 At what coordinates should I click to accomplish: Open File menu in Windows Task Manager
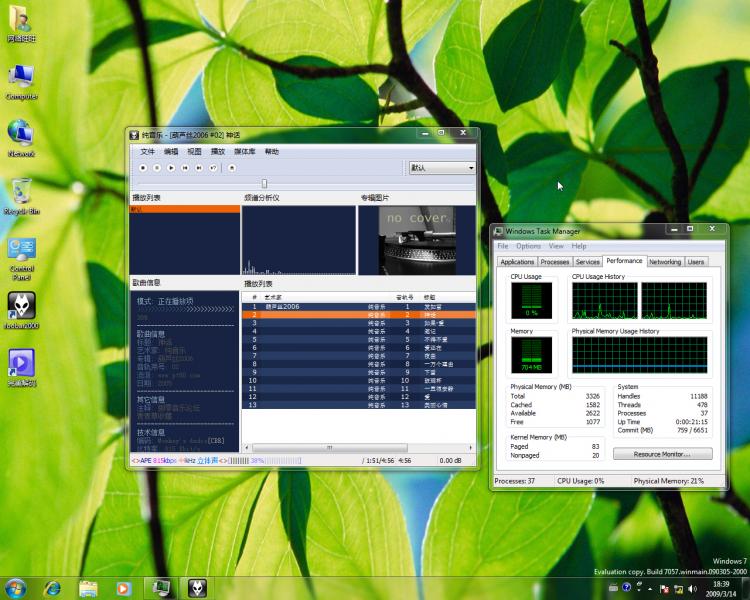coord(503,246)
